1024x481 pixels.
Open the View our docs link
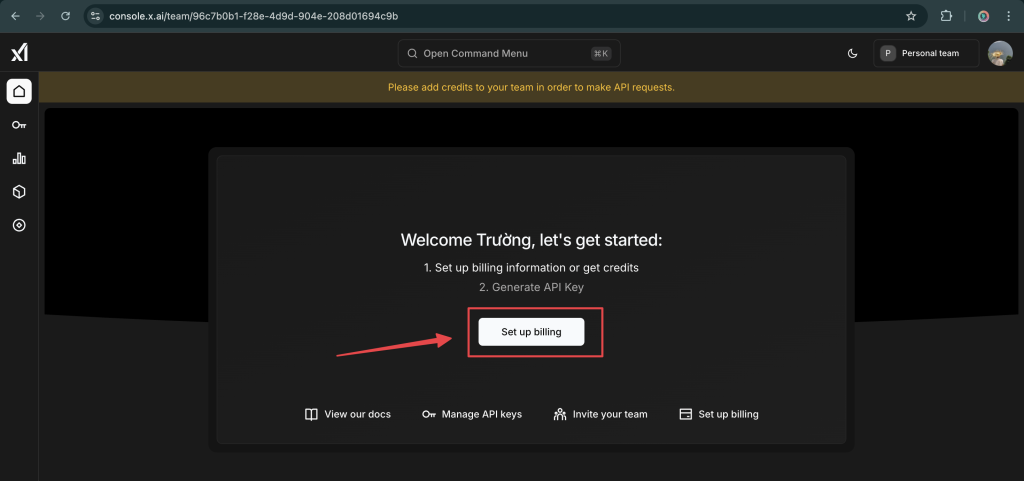point(348,414)
